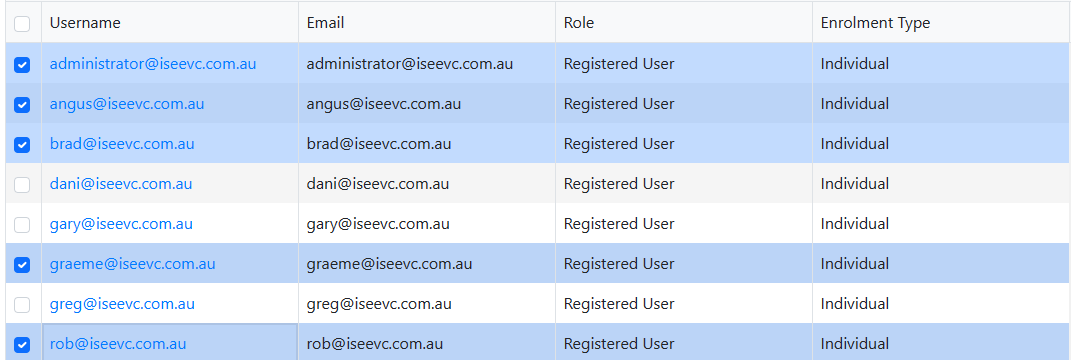Open the brad@iseevc.com.au username link
The image size is (1071, 360).
click(122, 143)
